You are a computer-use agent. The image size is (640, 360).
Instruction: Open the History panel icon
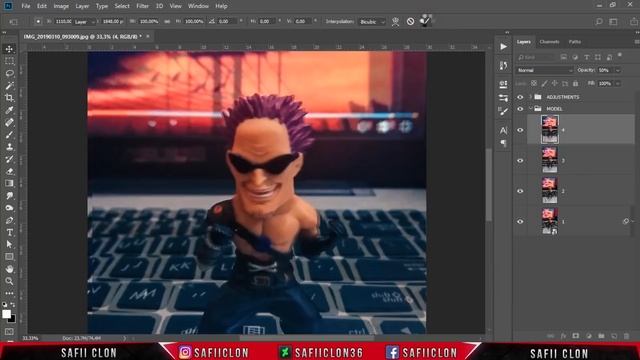(x=503, y=65)
